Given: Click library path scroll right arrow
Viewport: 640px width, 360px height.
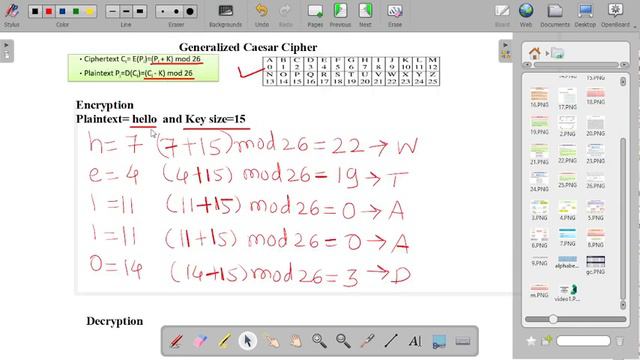Looking at the screenshot, I should (x=624, y=65).
